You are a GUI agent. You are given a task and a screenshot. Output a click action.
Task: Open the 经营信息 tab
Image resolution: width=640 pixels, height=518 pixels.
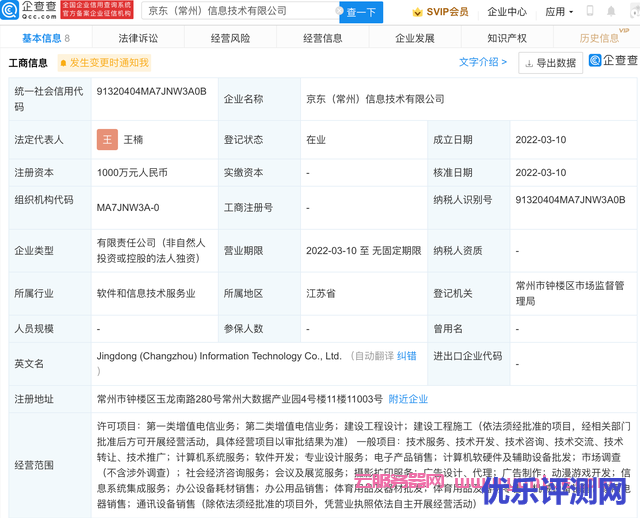322,38
